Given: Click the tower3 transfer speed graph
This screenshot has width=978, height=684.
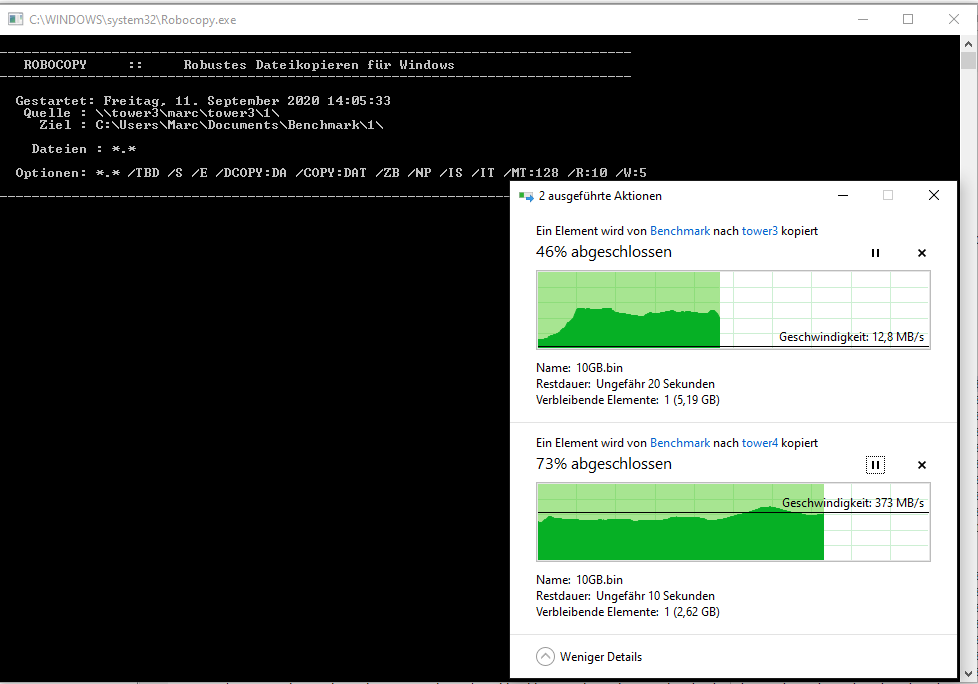Looking at the screenshot, I should tap(734, 310).
